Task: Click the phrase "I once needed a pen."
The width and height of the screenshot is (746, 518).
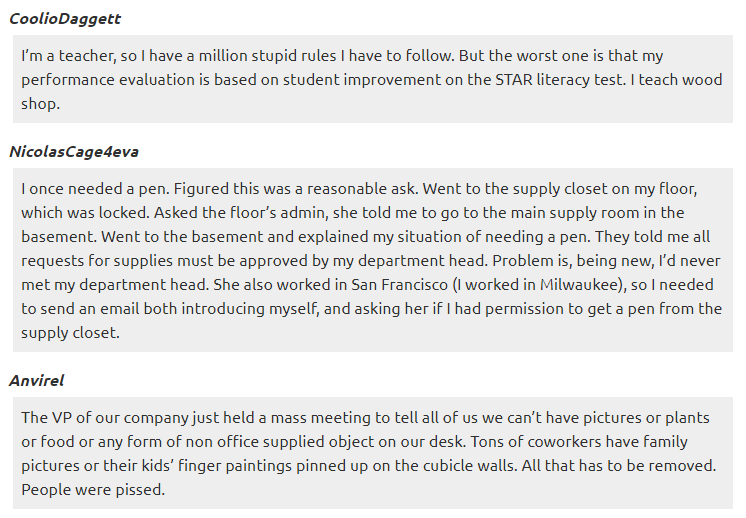Action: click(95, 189)
